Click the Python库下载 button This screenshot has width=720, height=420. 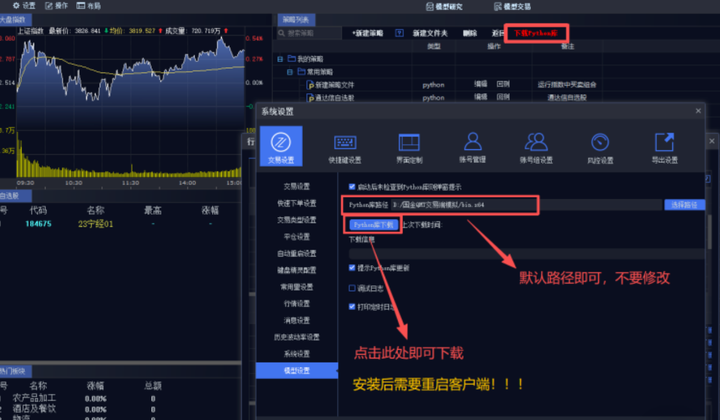(x=373, y=225)
